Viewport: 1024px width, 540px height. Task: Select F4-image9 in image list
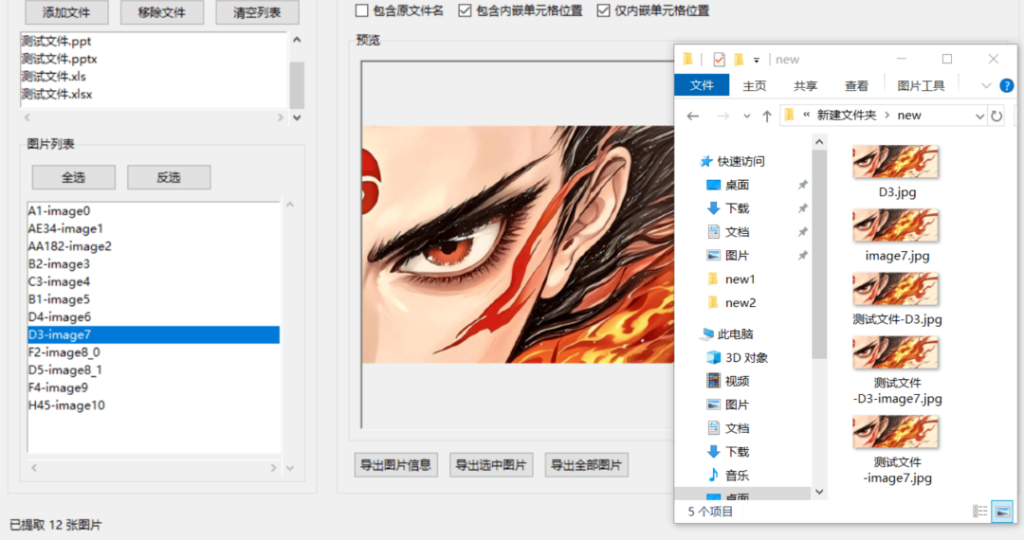pyautogui.click(x=153, y=387)
